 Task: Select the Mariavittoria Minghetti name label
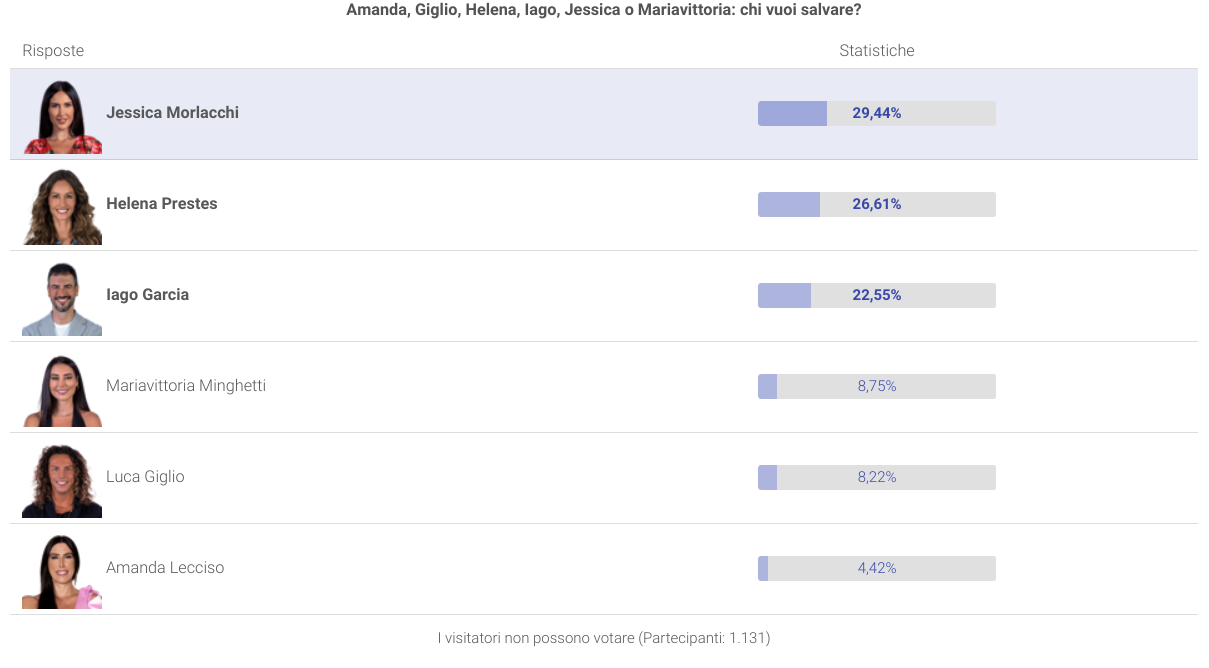tap(186, 386)
